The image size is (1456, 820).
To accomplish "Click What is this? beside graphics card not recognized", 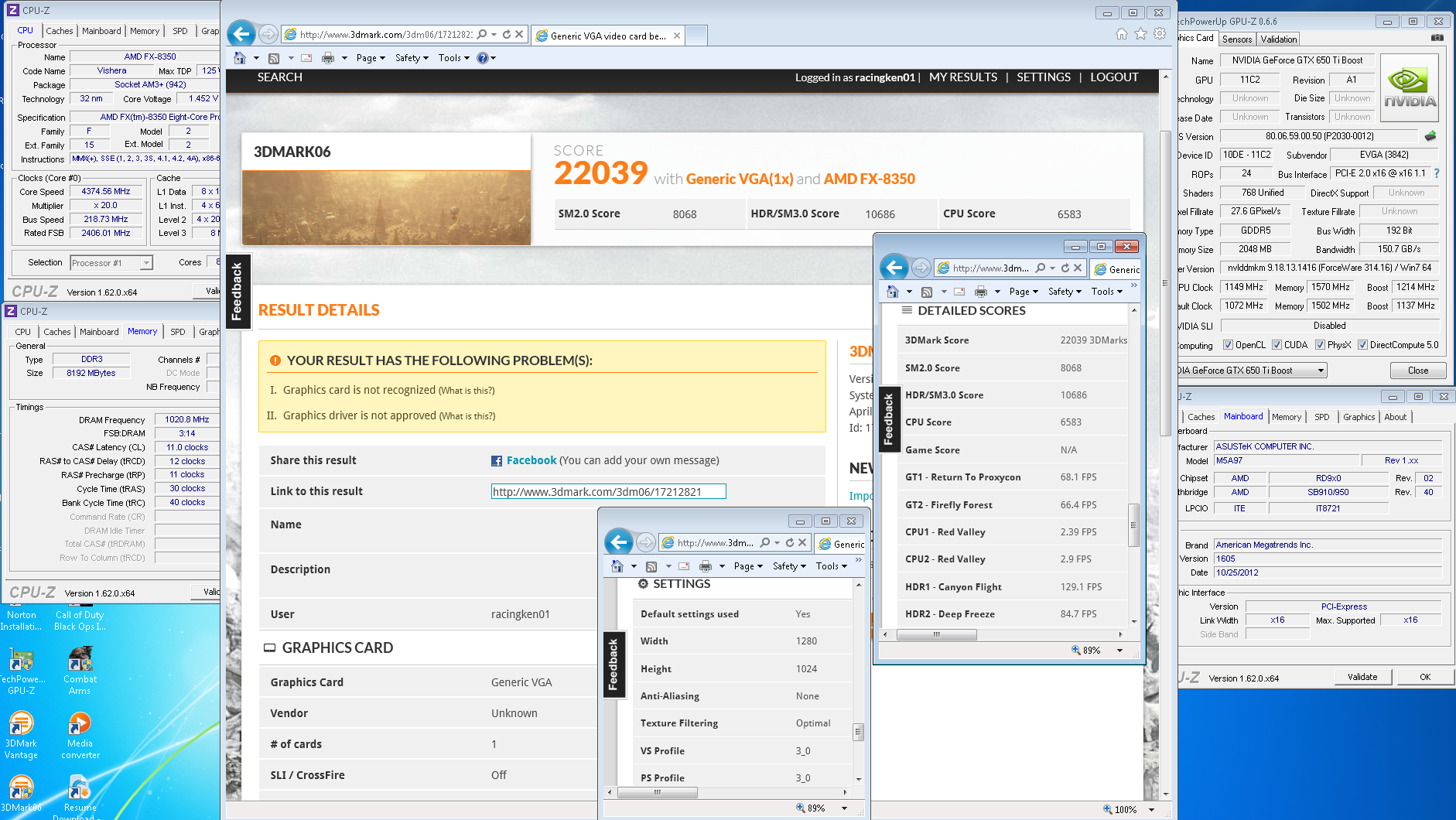I will 467,391.
